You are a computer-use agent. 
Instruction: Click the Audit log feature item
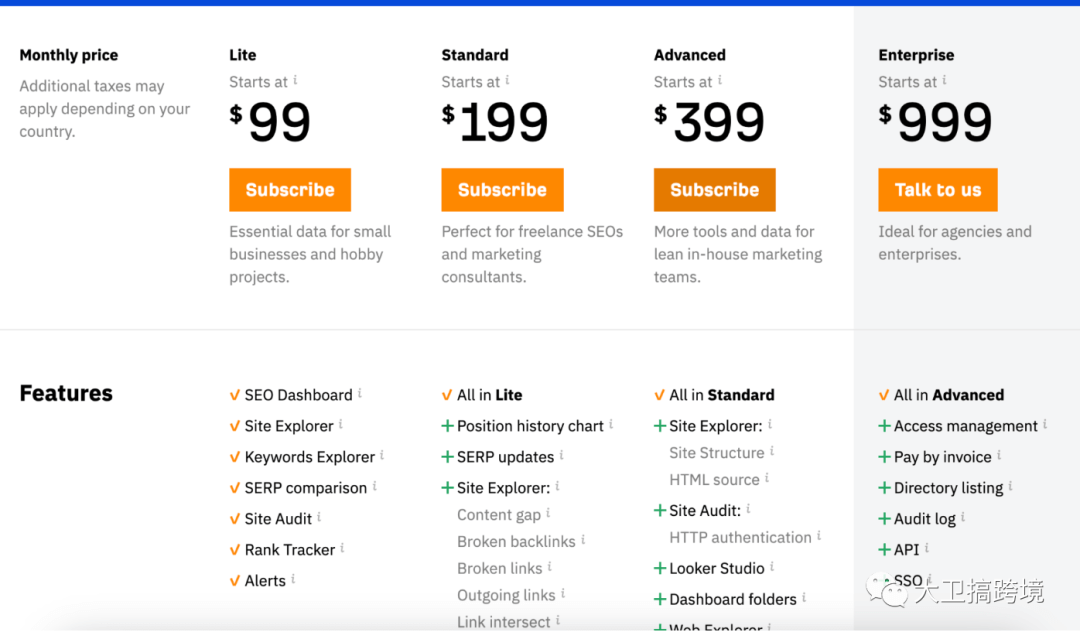(924, 518)
